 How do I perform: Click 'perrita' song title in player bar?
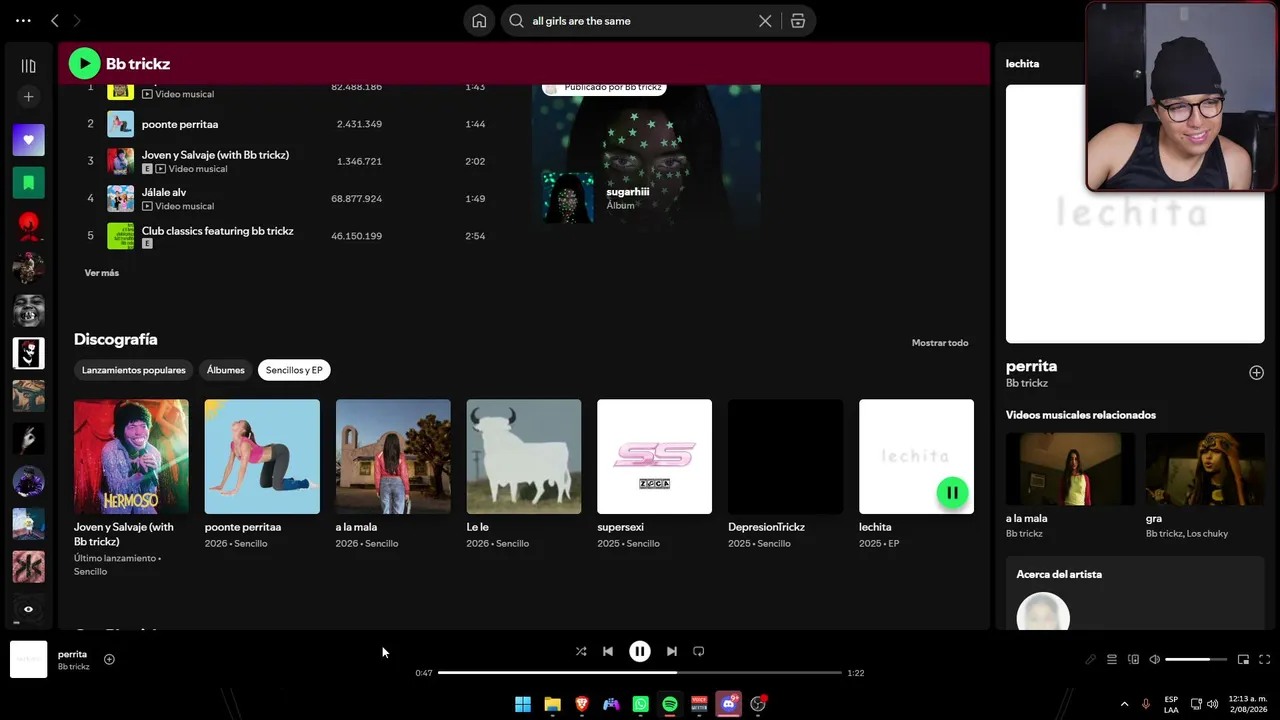pyautogui.click(x=72, y=654)
